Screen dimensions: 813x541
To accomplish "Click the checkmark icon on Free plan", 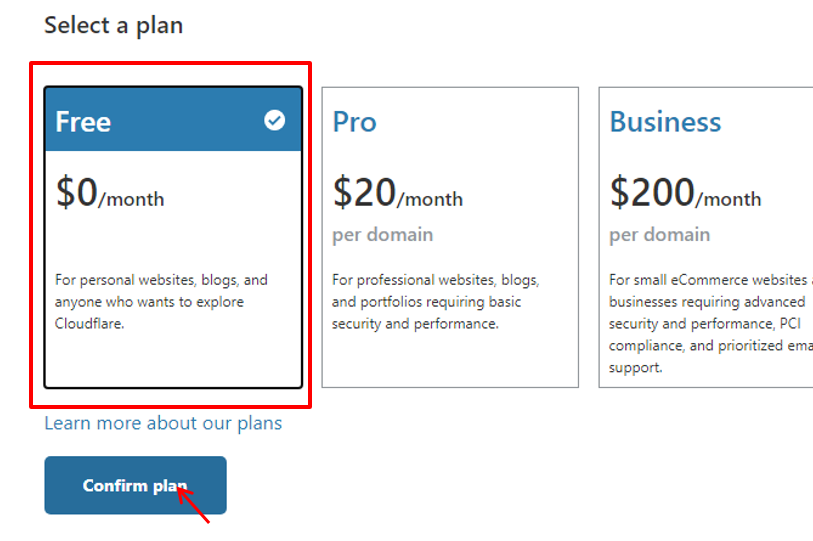I will 274,120.
